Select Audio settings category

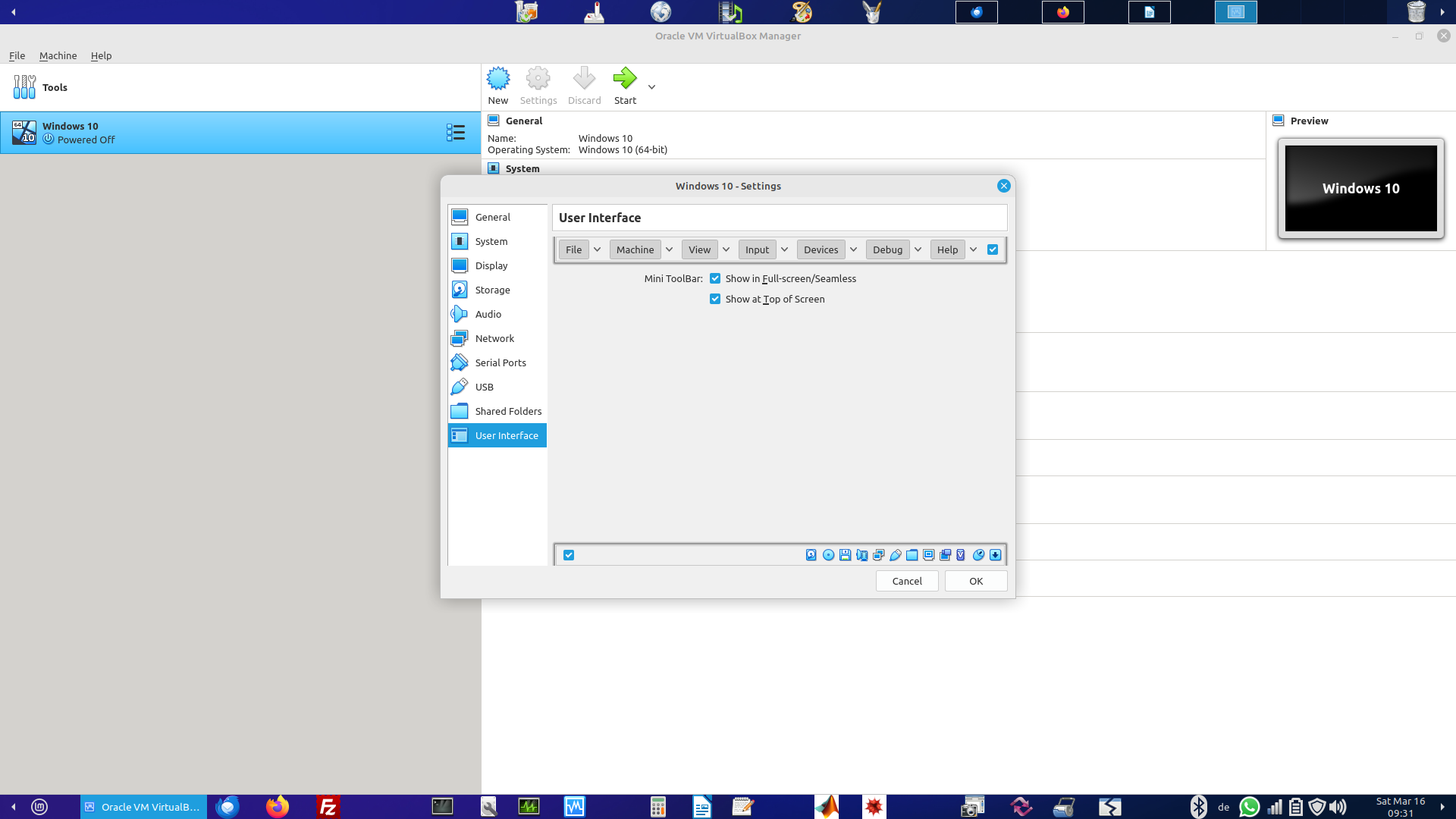pyautogui.click(x=497, y=314)
